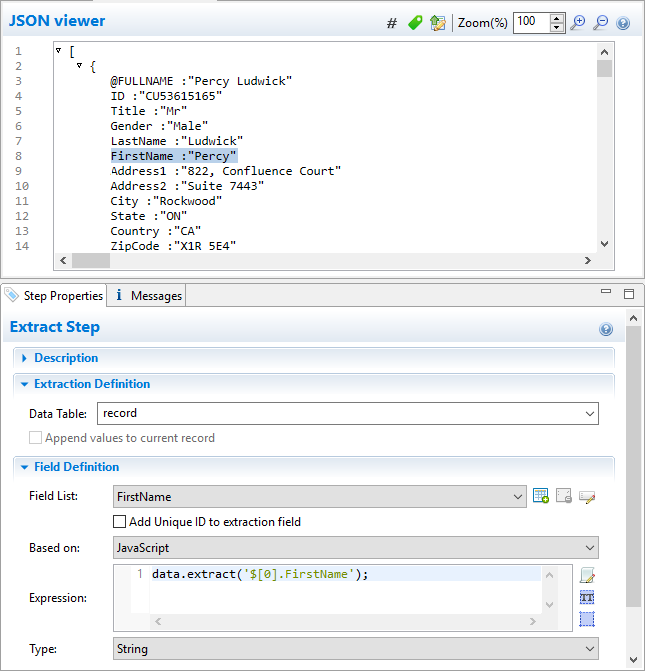
Task: Click the zoom in magnifier icon
Action: (578, 23)
